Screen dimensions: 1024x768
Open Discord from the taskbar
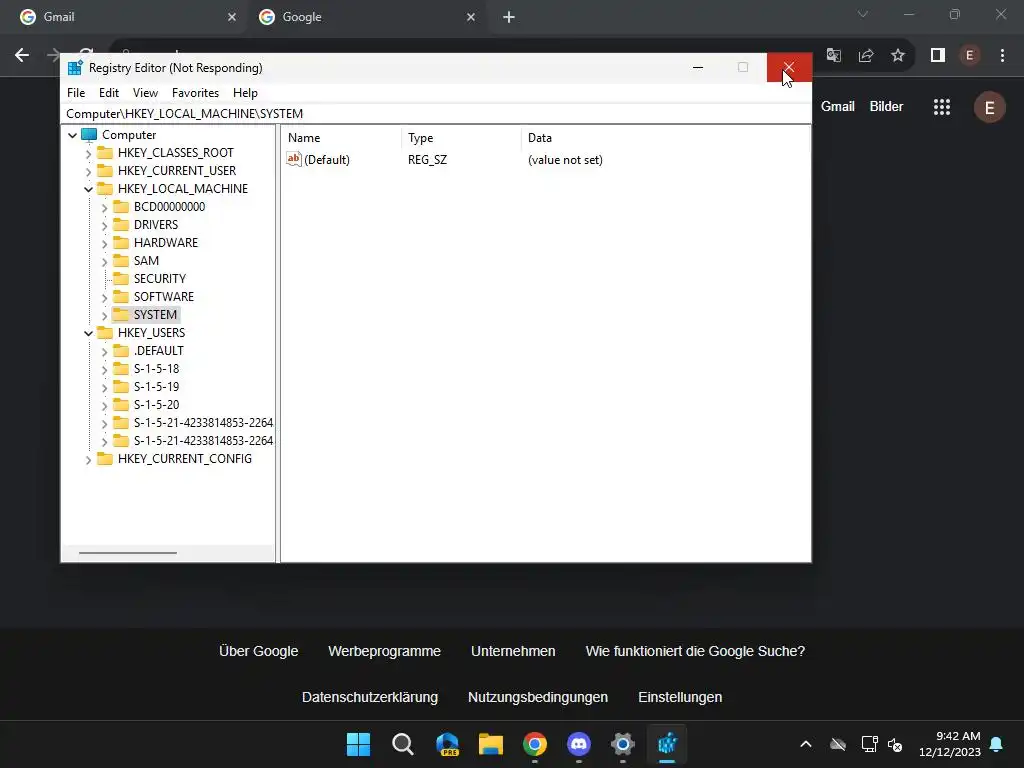pyautogui.click(x=579, y=744)
